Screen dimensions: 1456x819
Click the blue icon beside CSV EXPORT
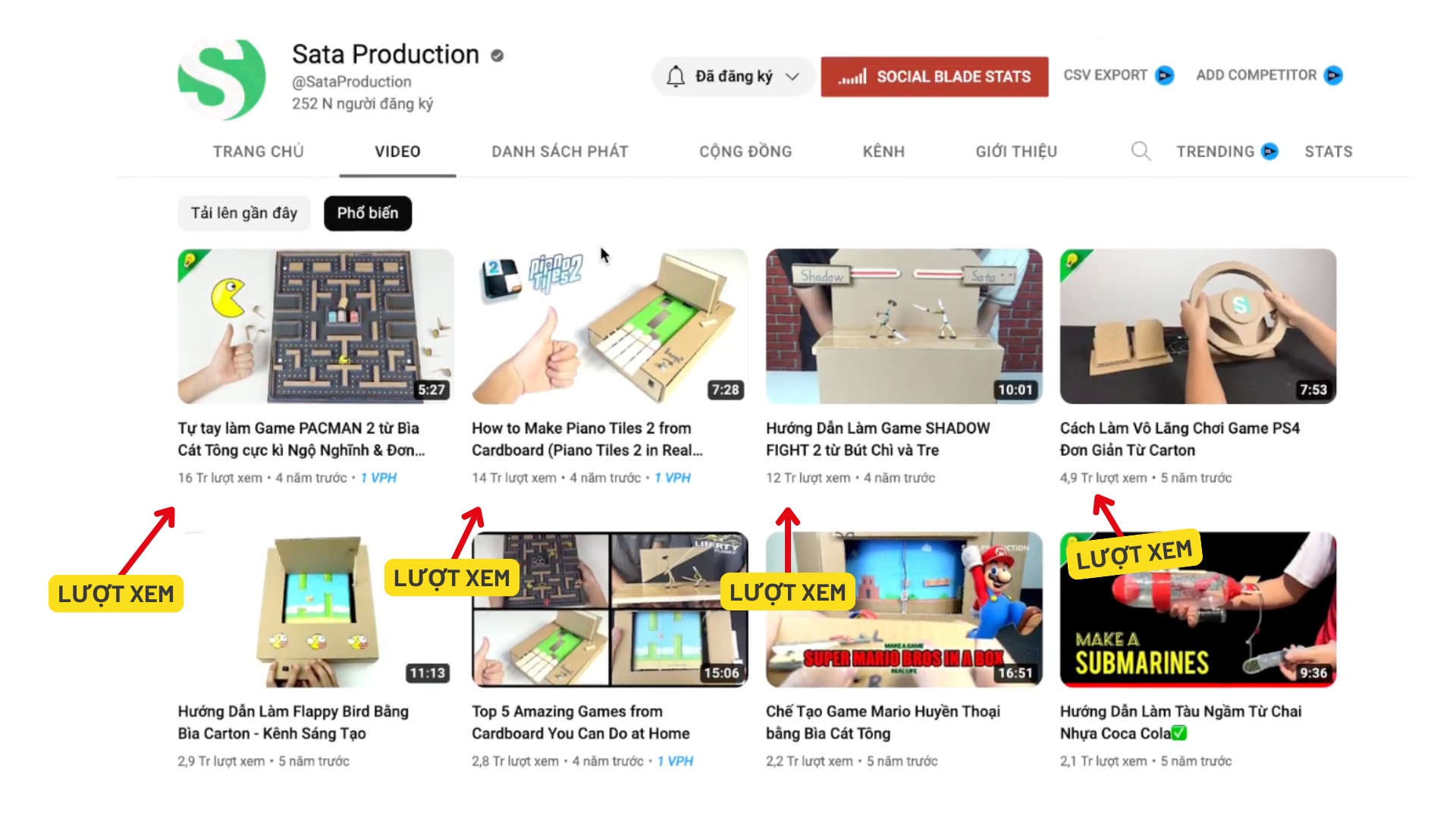coord(1165,75)
